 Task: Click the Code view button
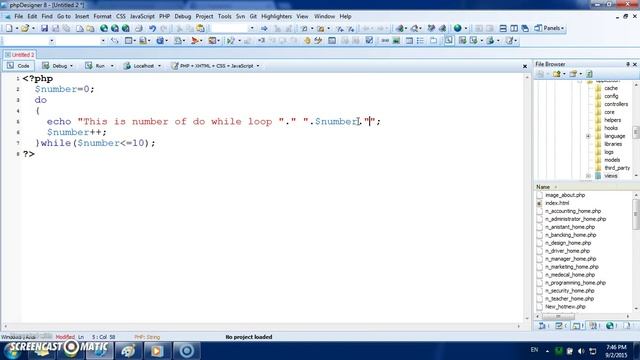19,66
